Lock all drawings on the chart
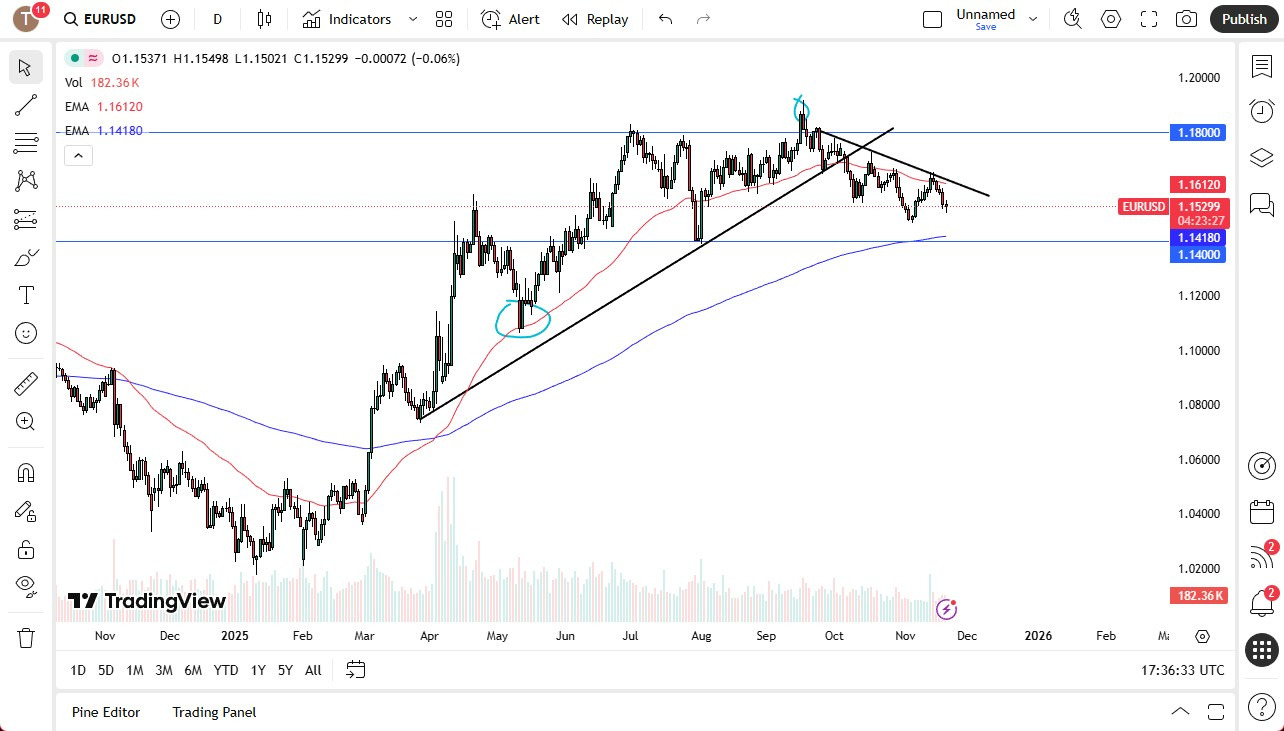The height and width of the screenshot is (731, 1284). [25, 549]
